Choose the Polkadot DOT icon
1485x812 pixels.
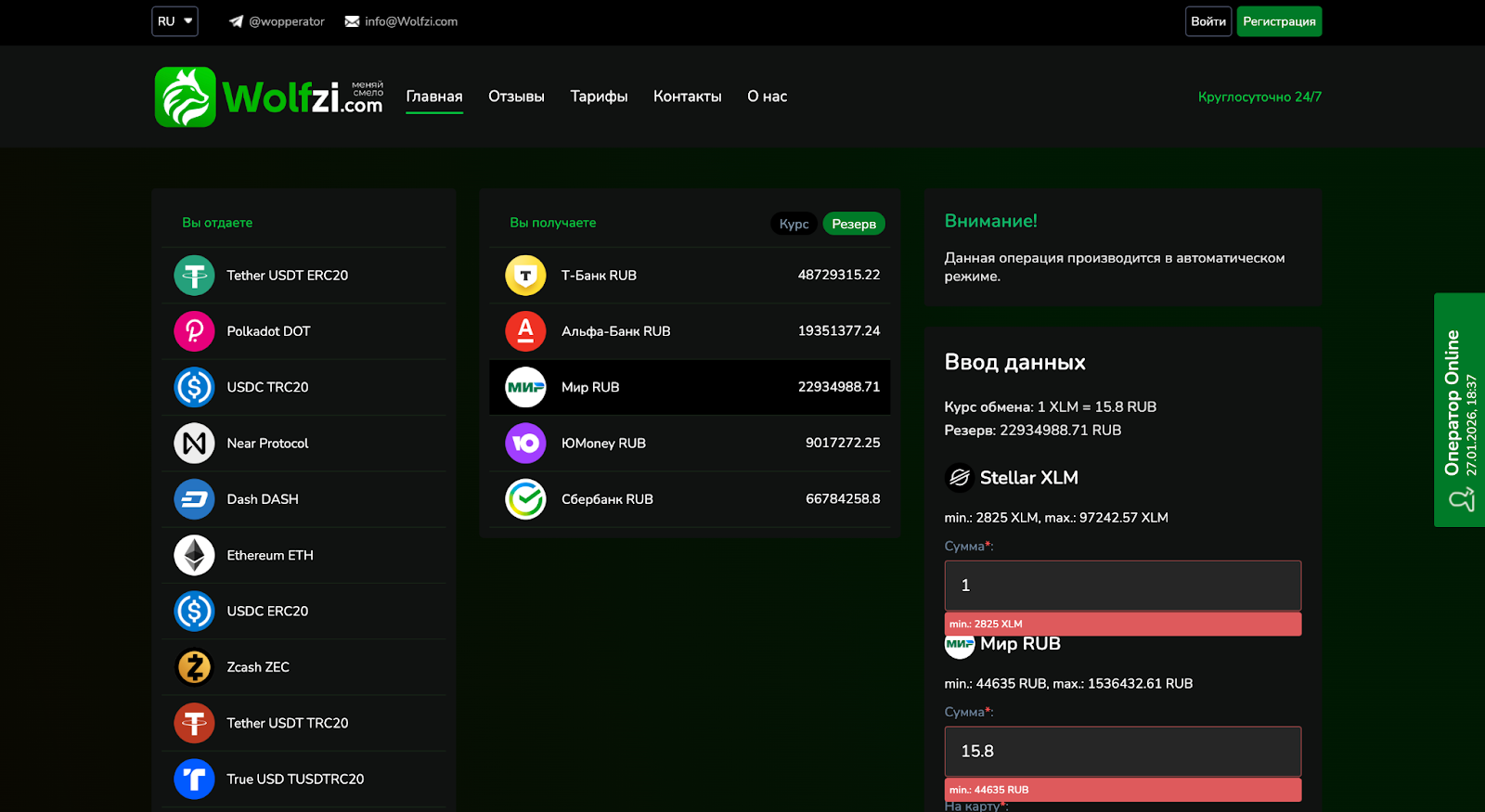coord(194,331)
